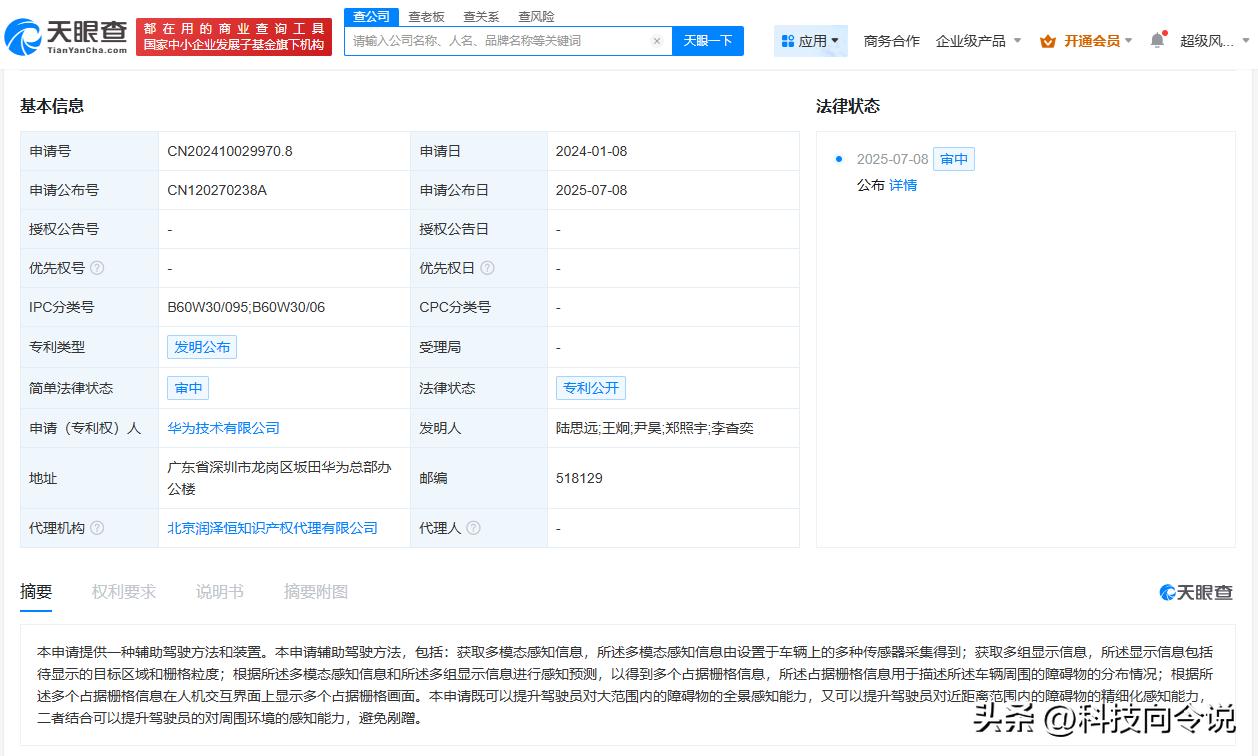
Task: Click the 基本信息 section heading
Action: 52,106
